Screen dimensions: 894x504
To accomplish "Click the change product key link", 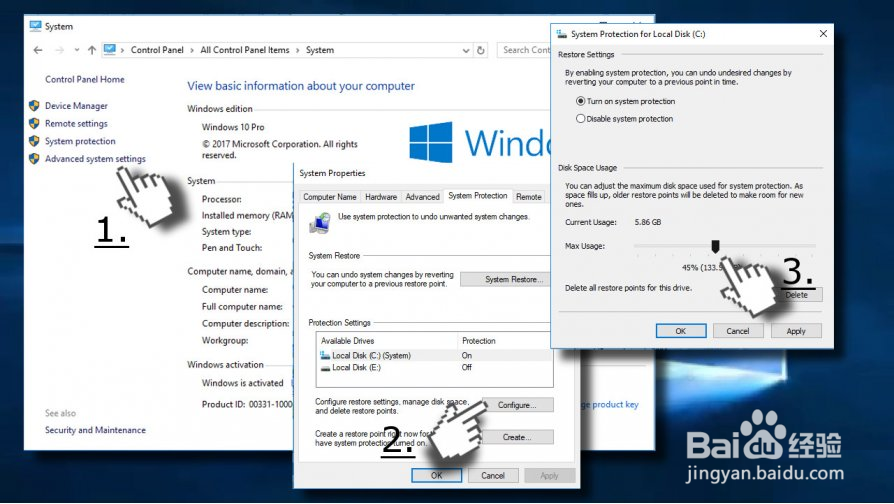I will click(609, 404).
